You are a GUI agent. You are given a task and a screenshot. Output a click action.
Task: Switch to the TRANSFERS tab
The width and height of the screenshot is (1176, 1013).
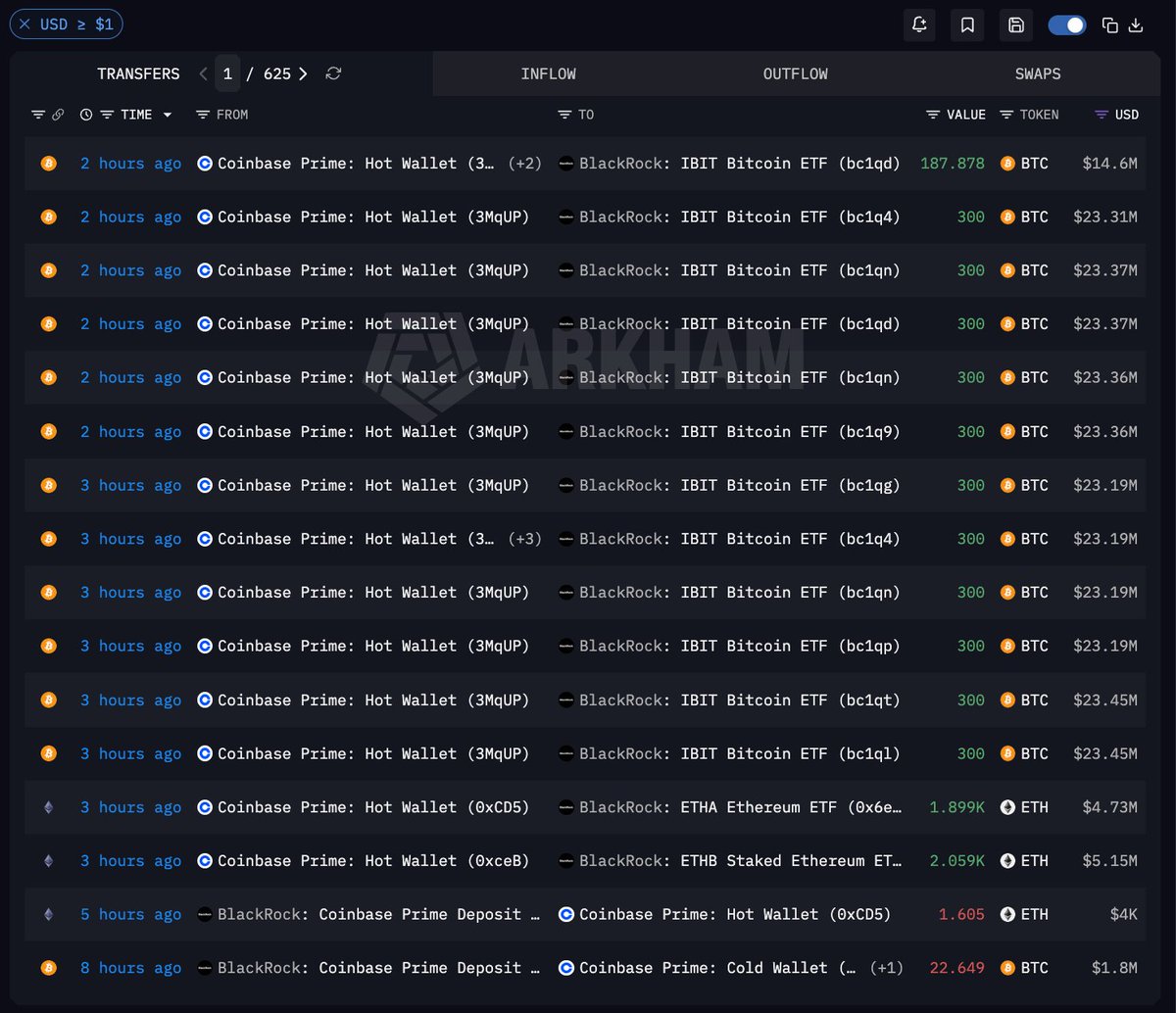pos(138,73)
